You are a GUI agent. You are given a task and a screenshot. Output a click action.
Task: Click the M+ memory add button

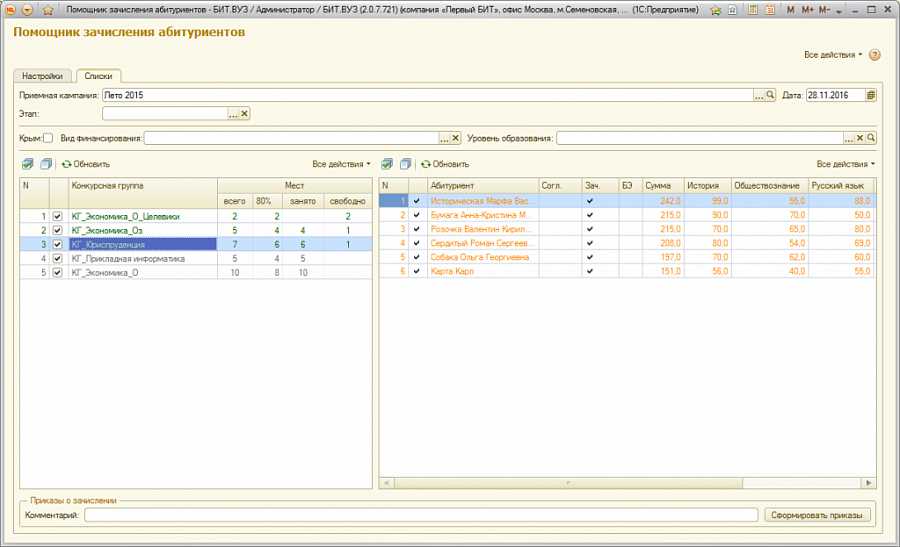807,10
